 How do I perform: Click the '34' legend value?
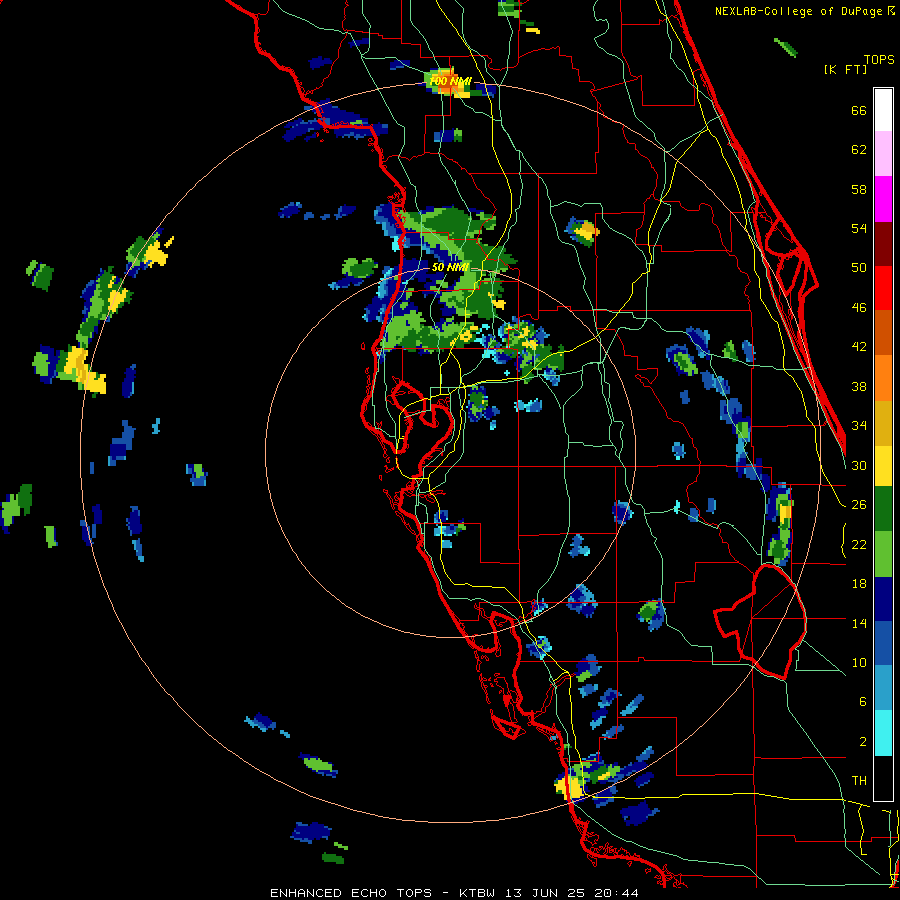859,426
